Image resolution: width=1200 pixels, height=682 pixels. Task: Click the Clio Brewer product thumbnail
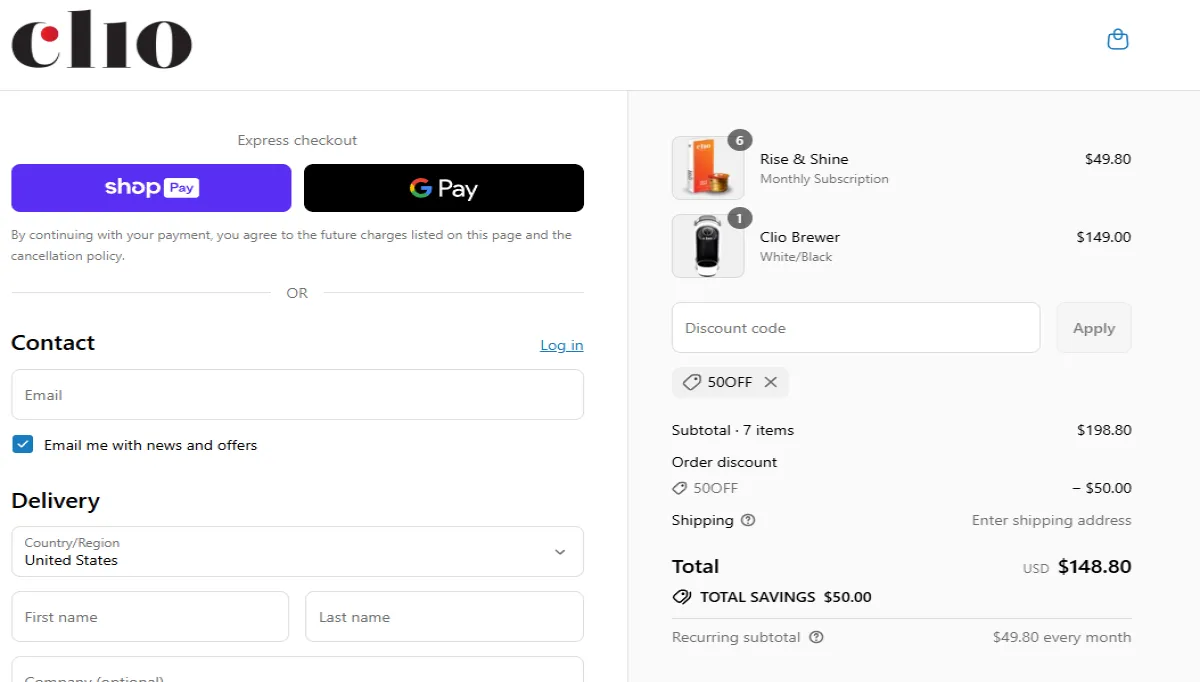click(x=708, y=245)
